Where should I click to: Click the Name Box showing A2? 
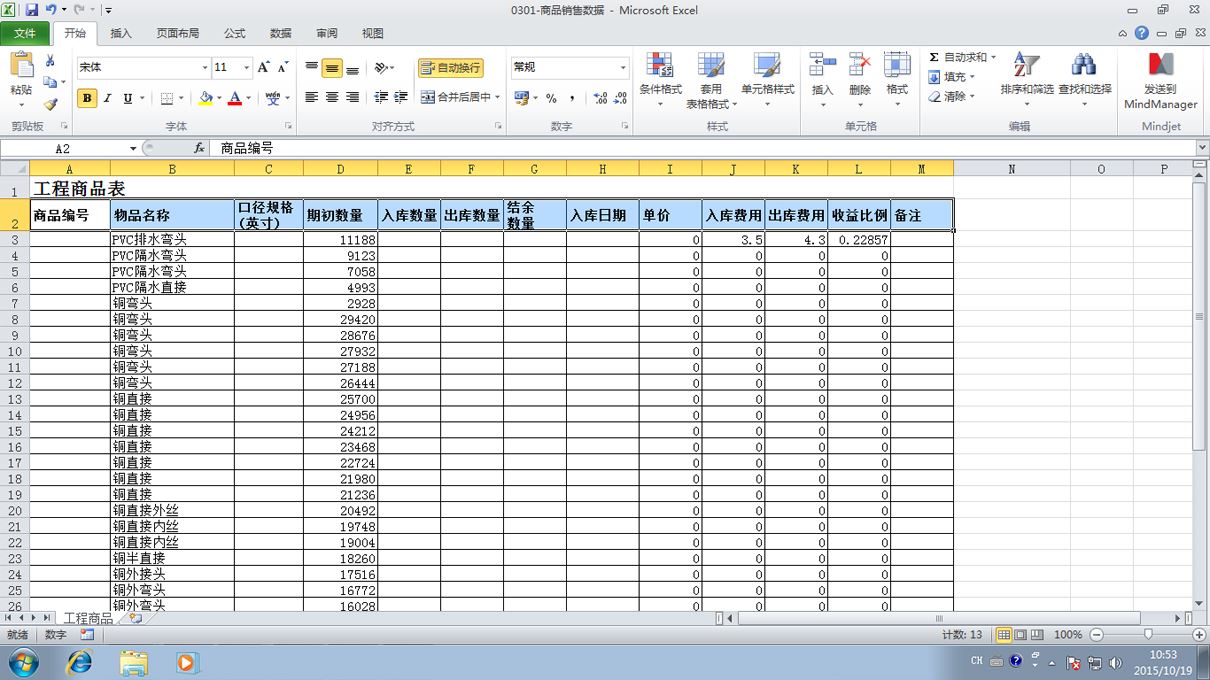64,148
